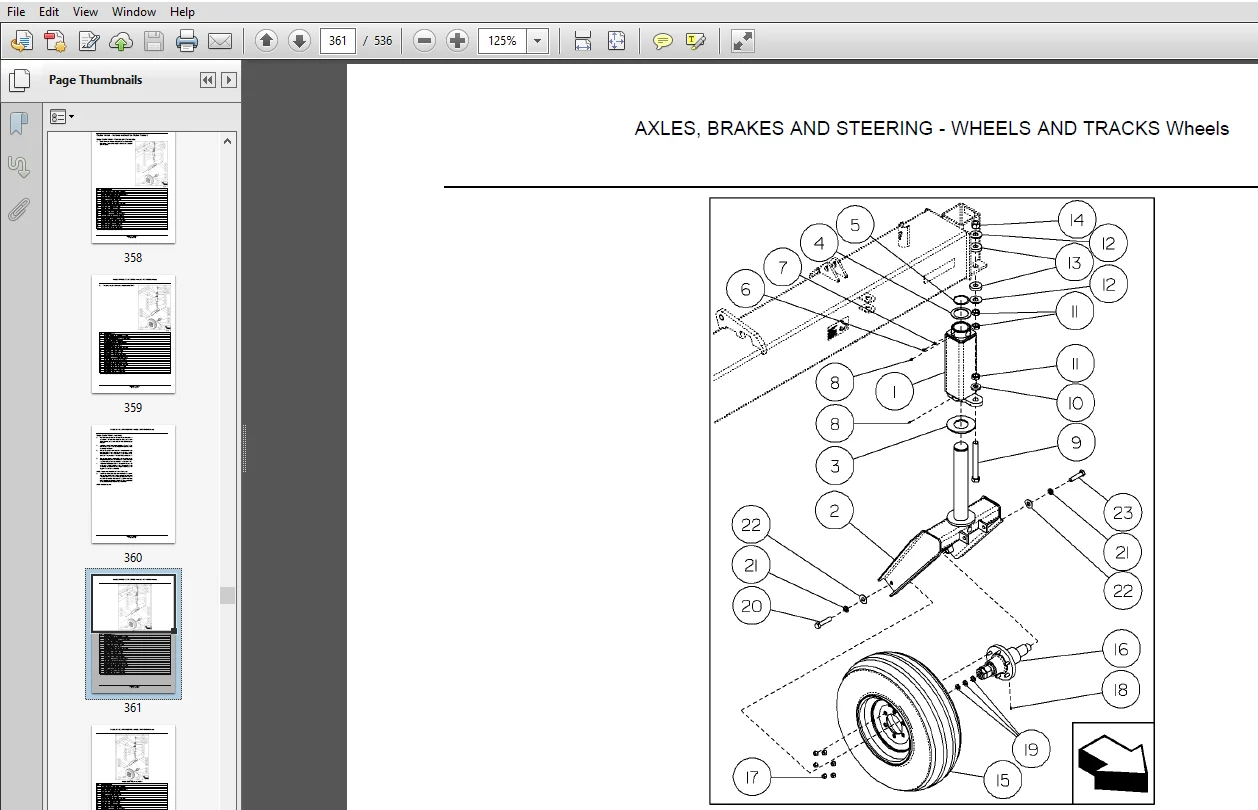Click the fit width scrolling icon
Screen dimensions: 1258x810
(583, 41)
